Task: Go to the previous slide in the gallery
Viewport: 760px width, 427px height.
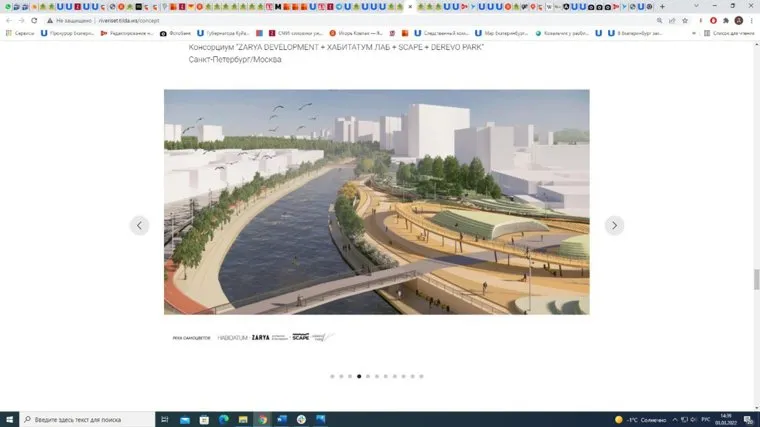Action: 139,225
